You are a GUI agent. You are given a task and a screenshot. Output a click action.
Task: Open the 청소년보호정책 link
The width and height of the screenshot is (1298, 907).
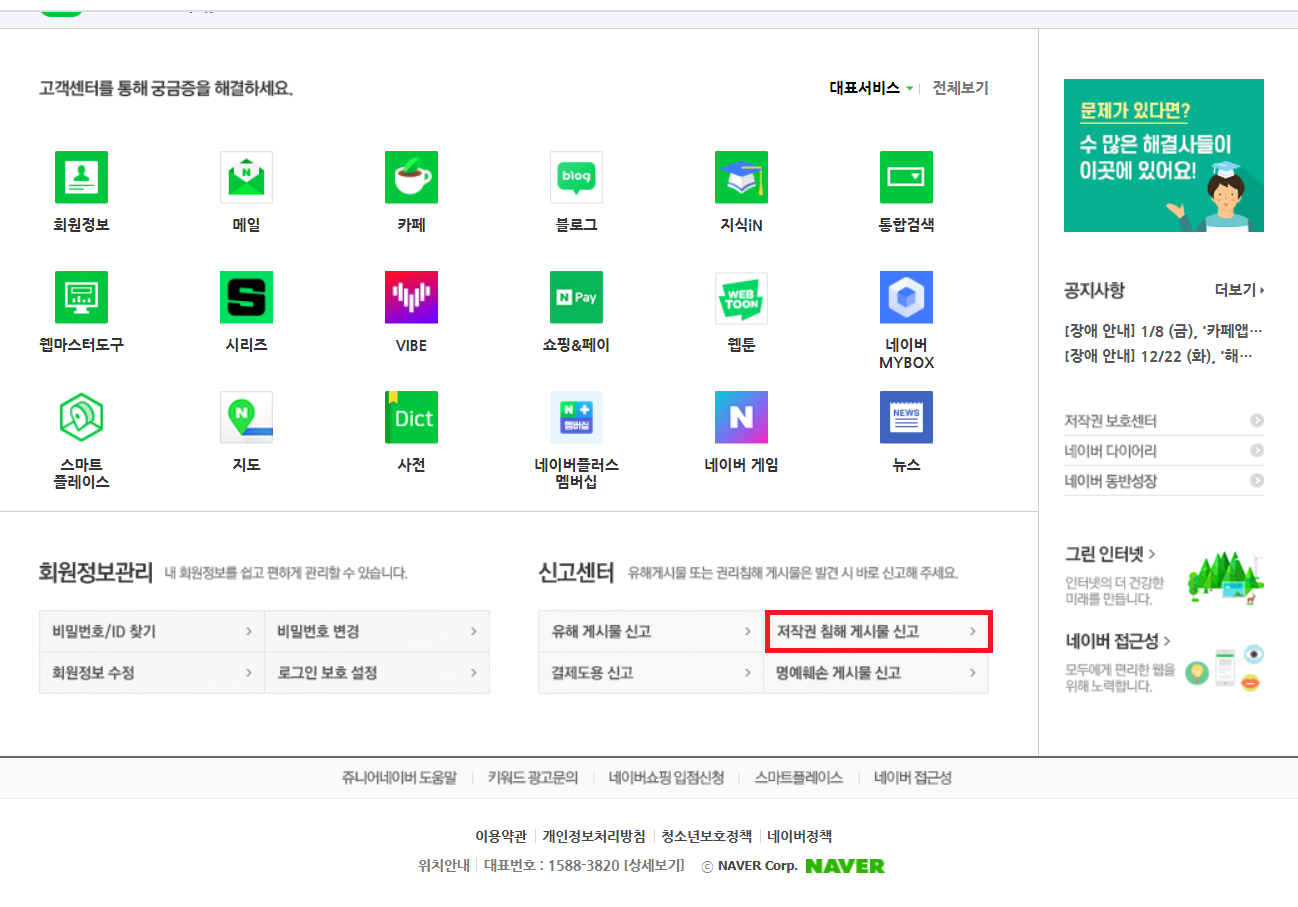[x=707, y=836]
